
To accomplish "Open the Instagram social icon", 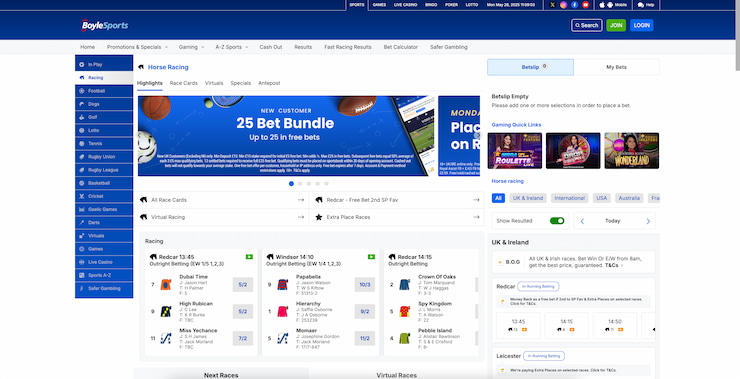I will click(x=563, y=5).
